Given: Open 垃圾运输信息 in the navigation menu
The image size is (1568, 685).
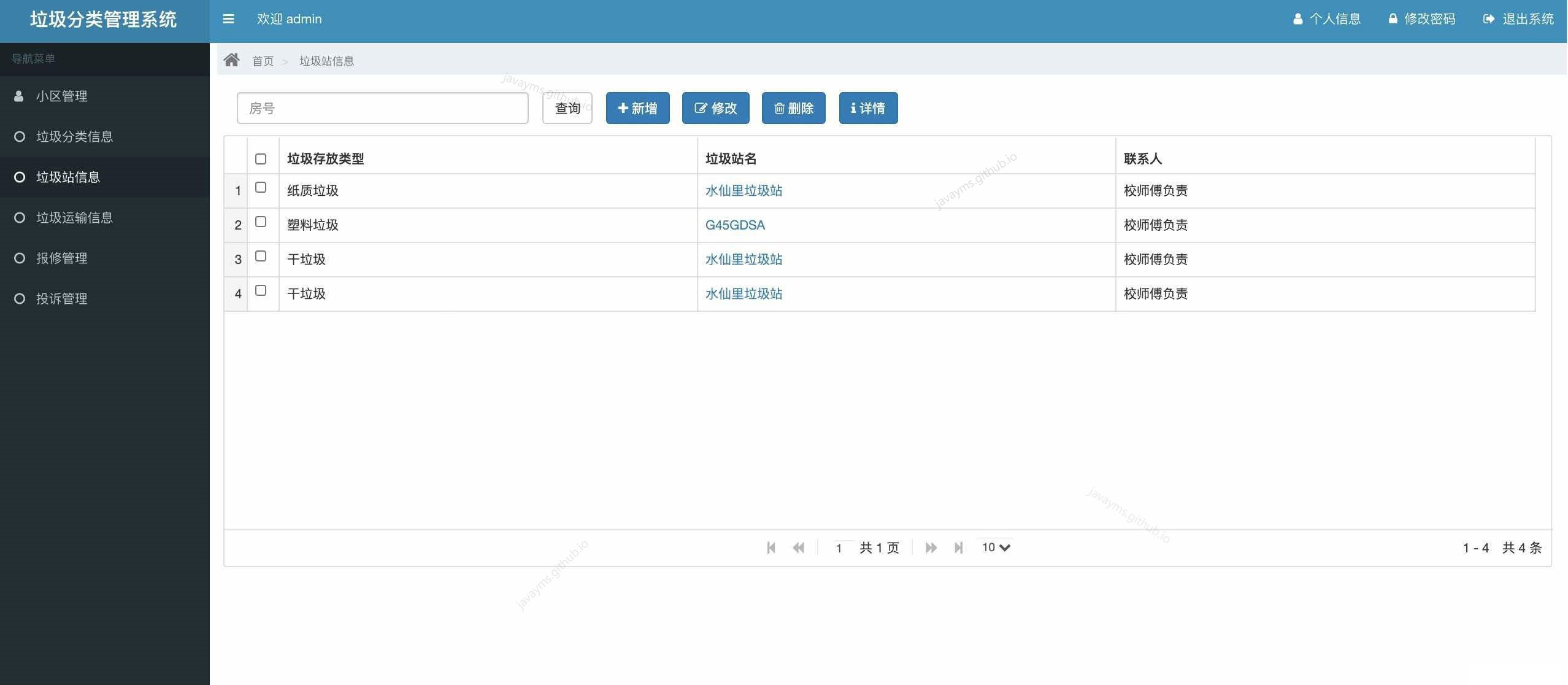Looking at the screenshot, I should pos(74,217).
